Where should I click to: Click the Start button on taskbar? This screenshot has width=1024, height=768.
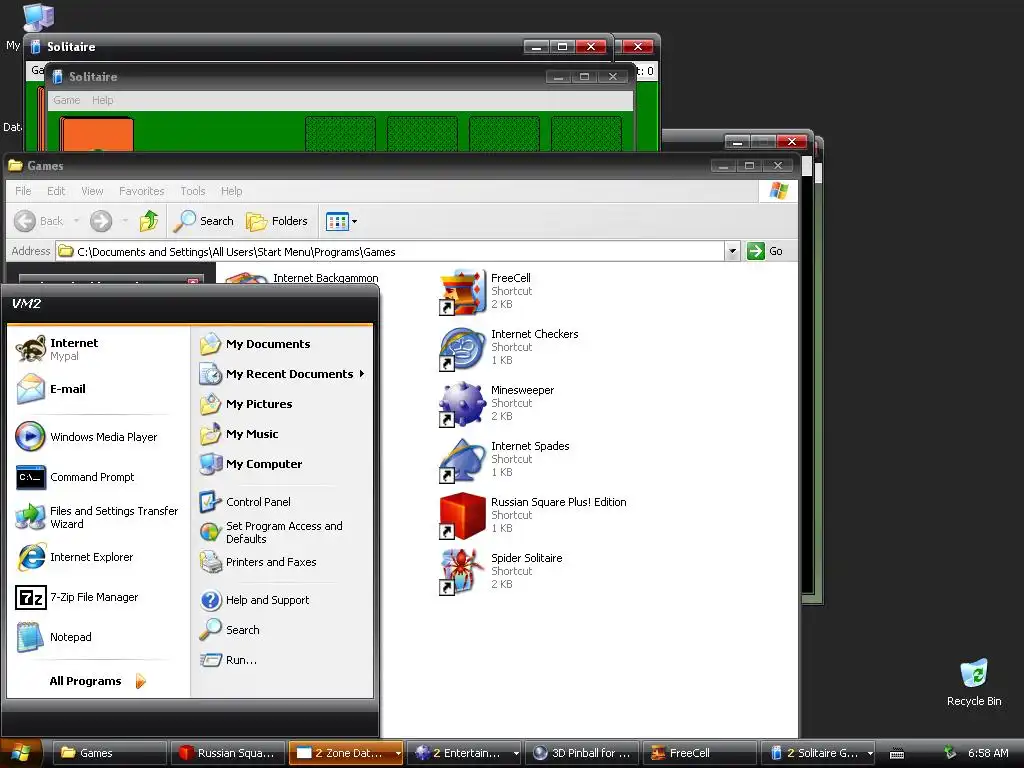click(21, 753)
